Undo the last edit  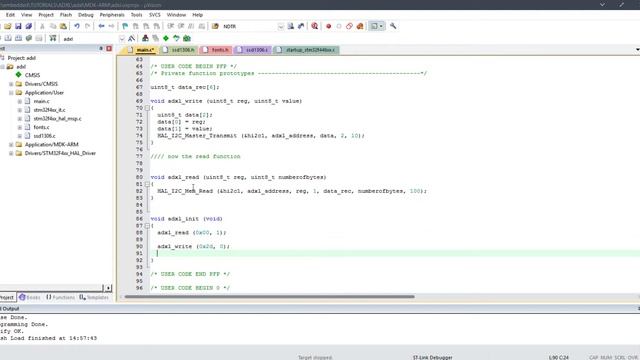77,26
